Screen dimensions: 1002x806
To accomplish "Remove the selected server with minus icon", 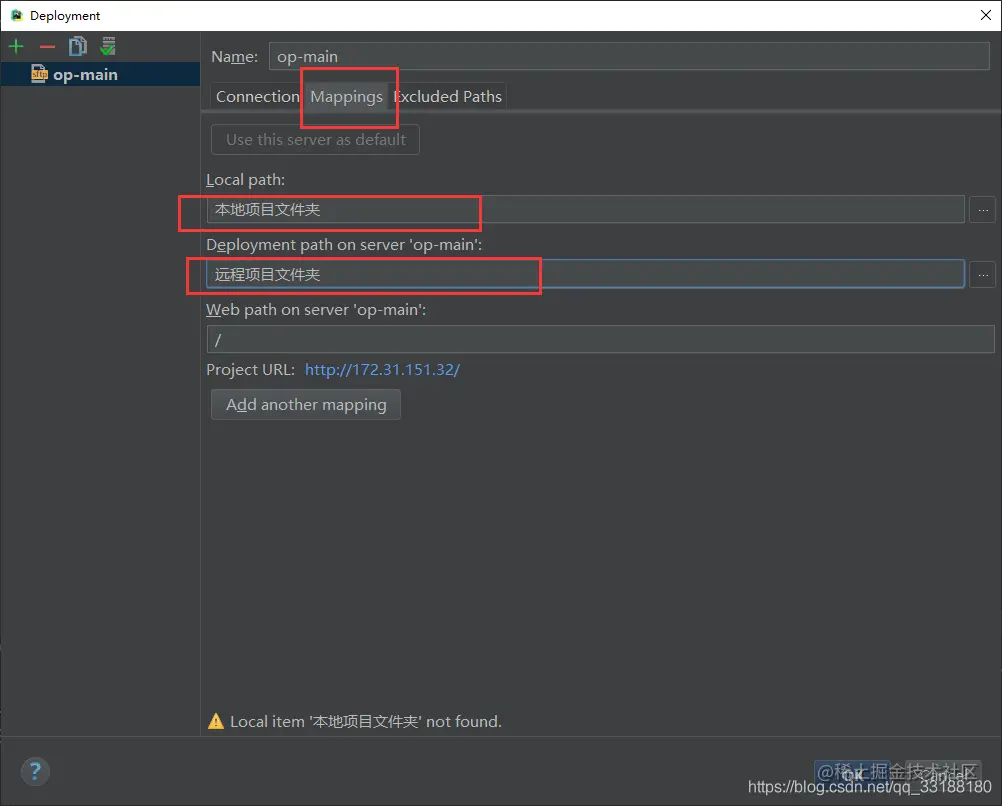I will (x=47, y=47).
